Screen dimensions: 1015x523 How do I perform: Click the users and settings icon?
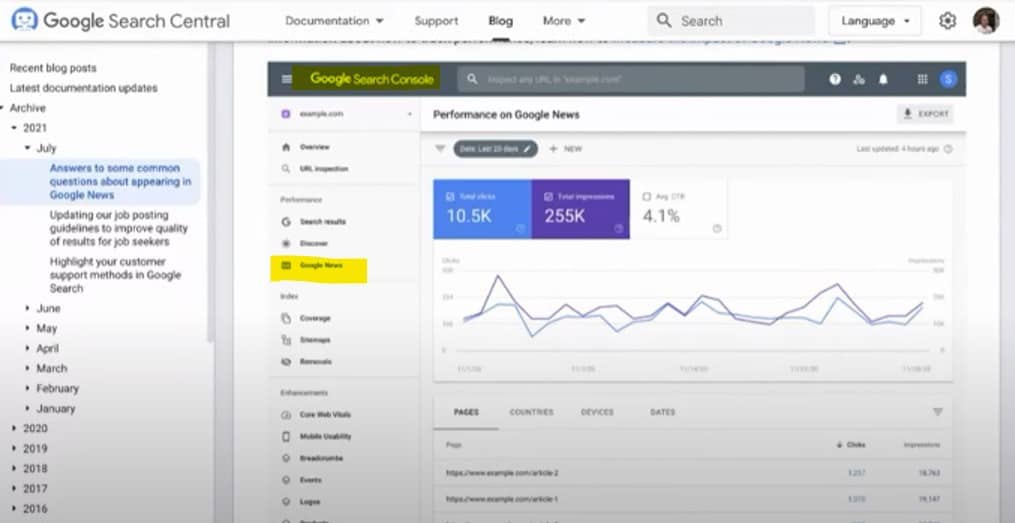(x=859, y=79)
